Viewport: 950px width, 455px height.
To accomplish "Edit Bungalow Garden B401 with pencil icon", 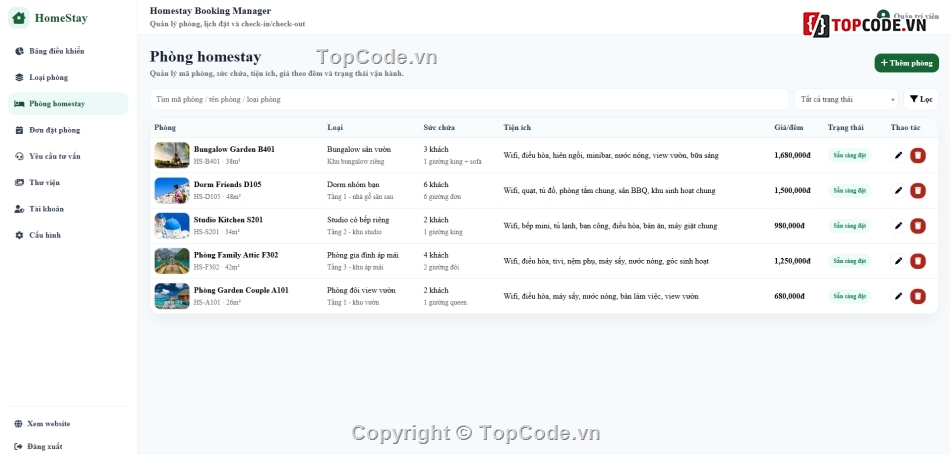I will 899,155.
